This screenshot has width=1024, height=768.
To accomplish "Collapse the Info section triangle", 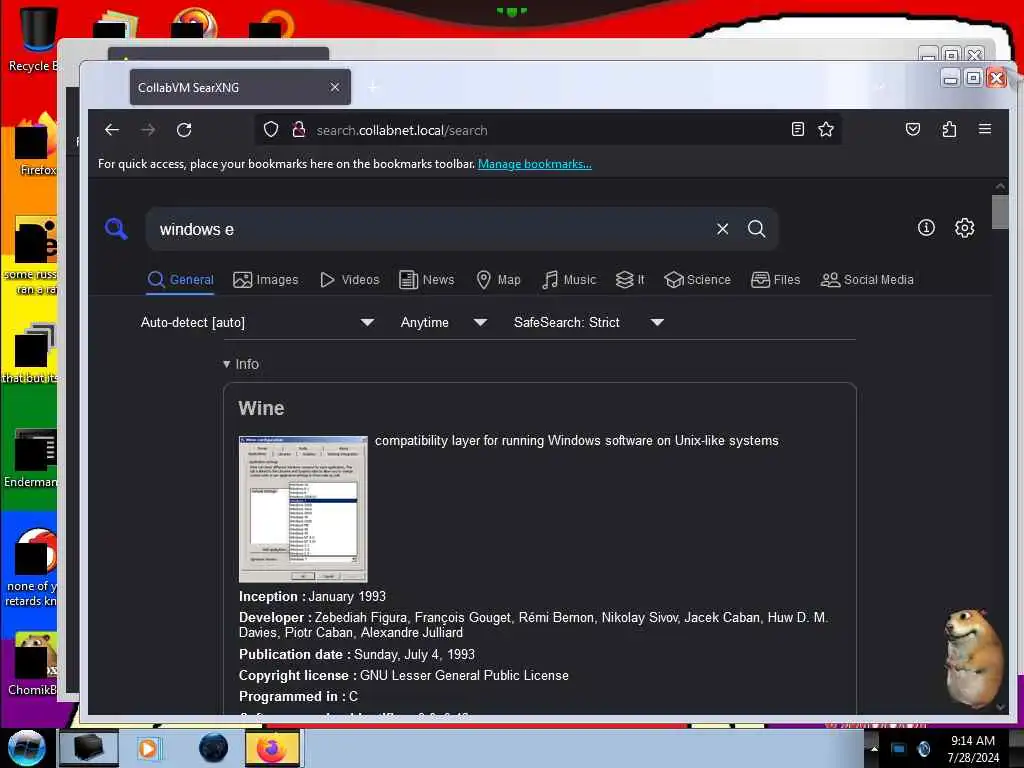I will (x=227, y=364).
